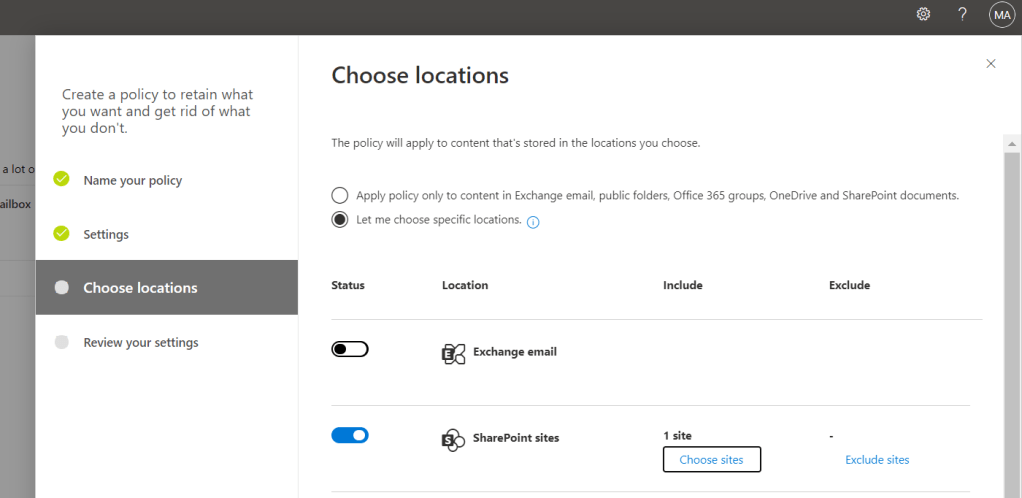Enable the Exchange email toggle
This screenshot has width=1022, height=498.
click(350, 349)
